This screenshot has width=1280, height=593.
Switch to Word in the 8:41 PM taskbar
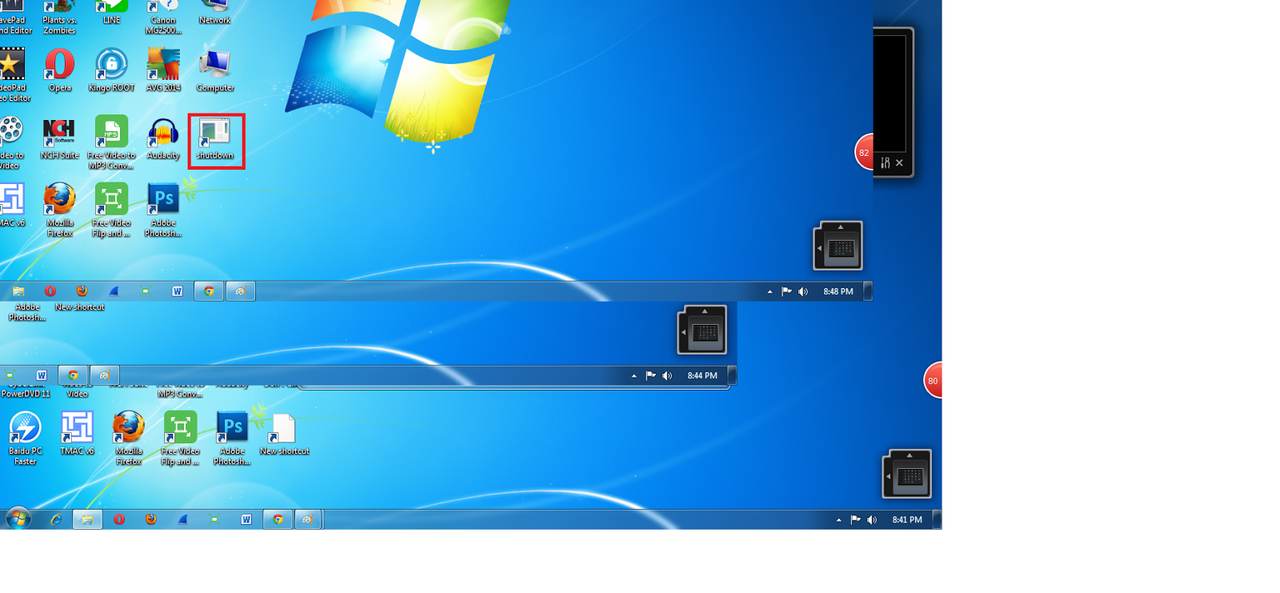click(x=246, y=519)
